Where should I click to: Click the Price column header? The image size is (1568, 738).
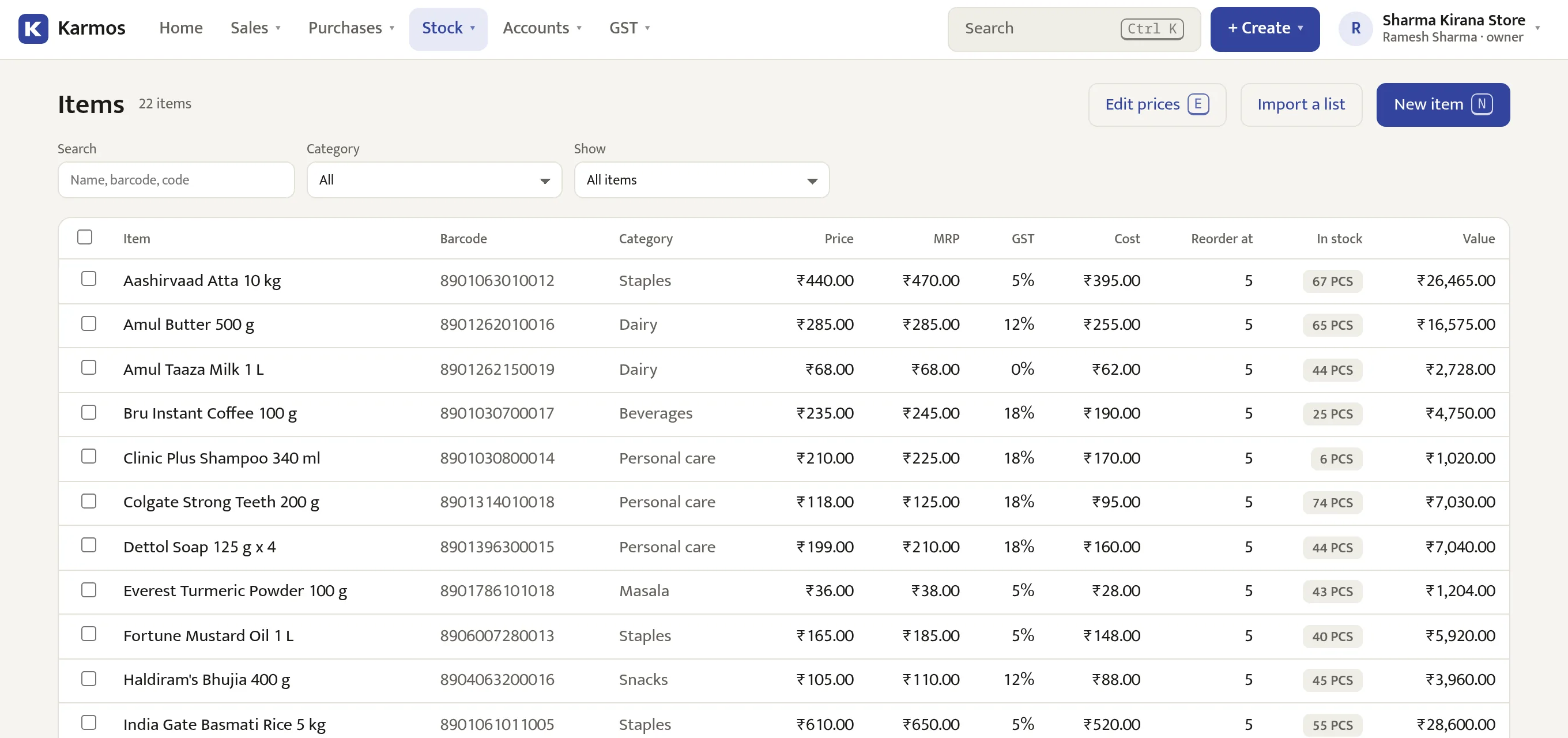(838, 239)
